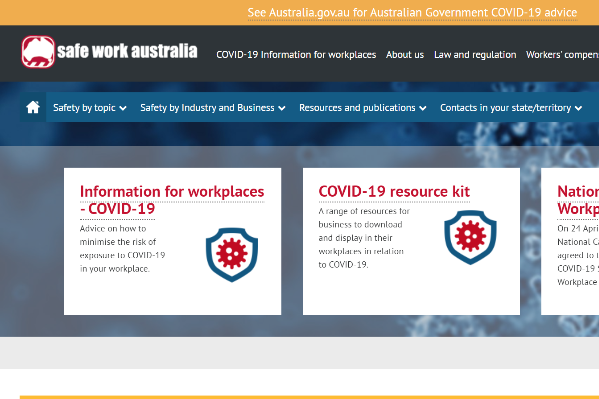
Task: Go to the home page via house icon
Action: pos(33,107)
